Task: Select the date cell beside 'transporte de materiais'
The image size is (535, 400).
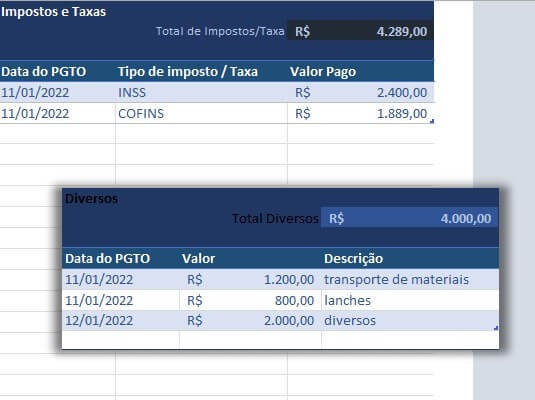Action: click(x=121, y=280)
